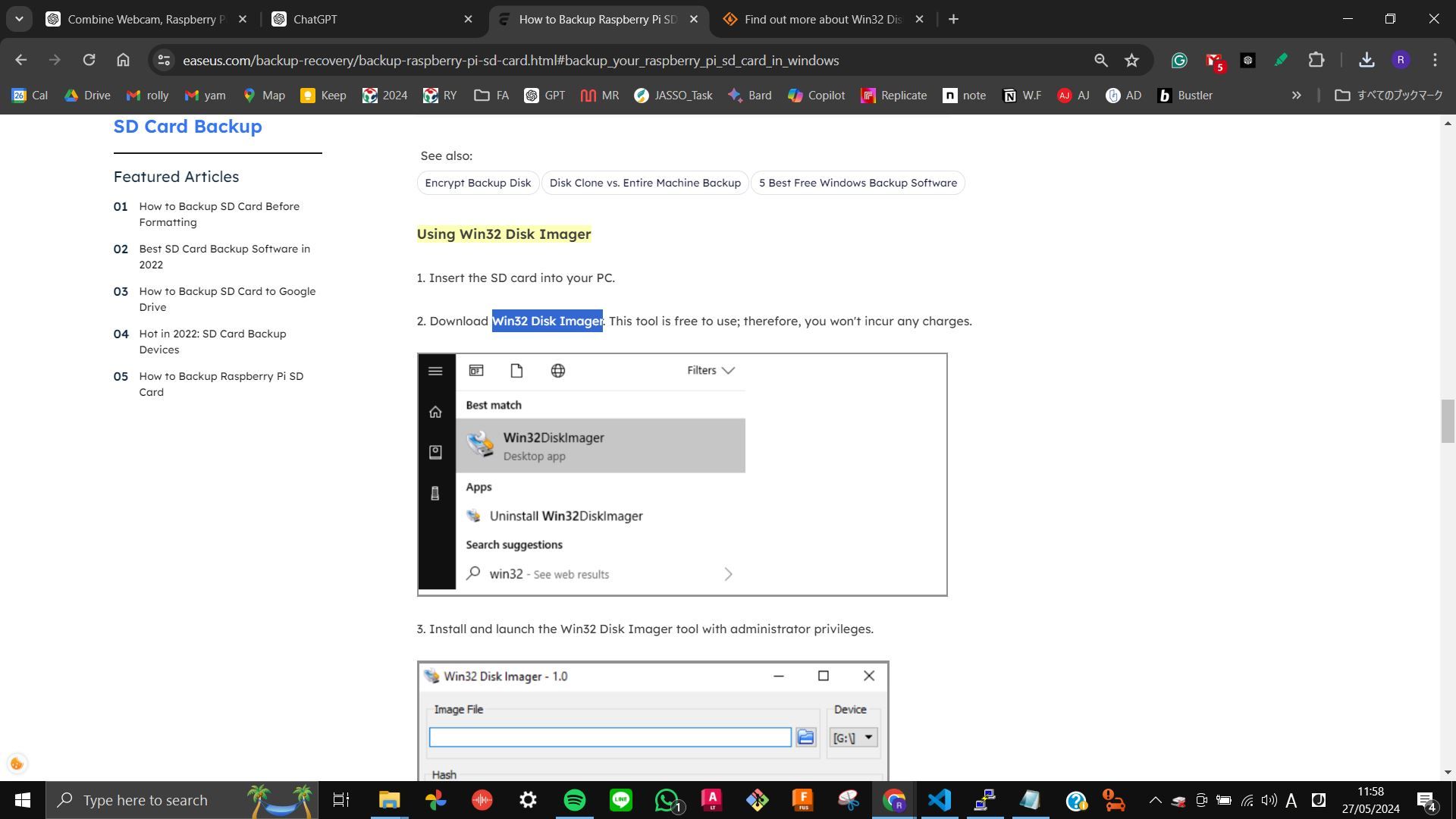Open Chrome downloads
The height and width of the screenshot is (819, 1456).
1367,60
